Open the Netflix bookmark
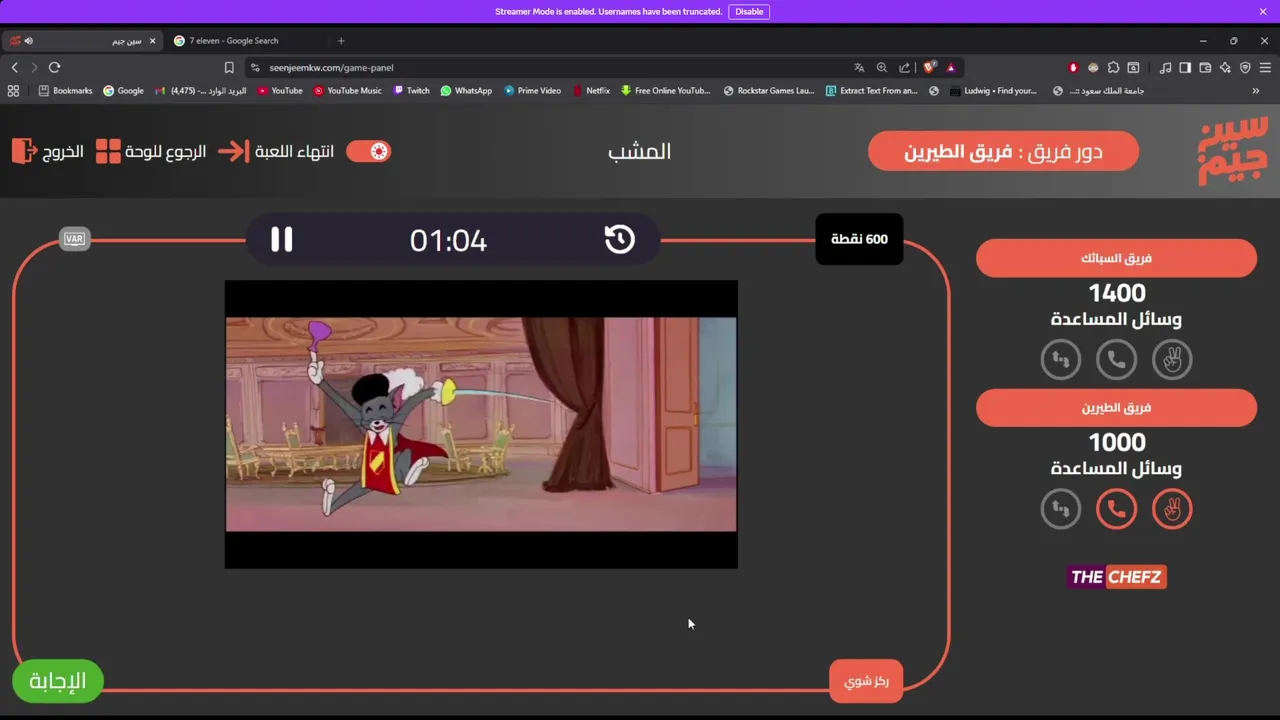This screenshot has width=1280, height=720. (x=591, y=90)
